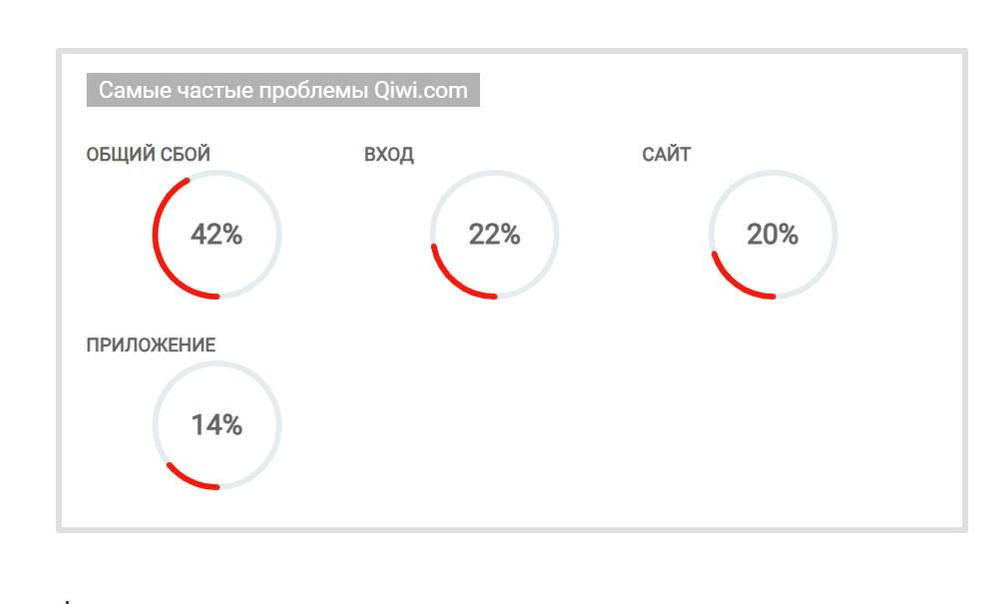Select the "ВХОД" category label
Viewport: 984px width, 604px height.
click(x=389, y=155)
